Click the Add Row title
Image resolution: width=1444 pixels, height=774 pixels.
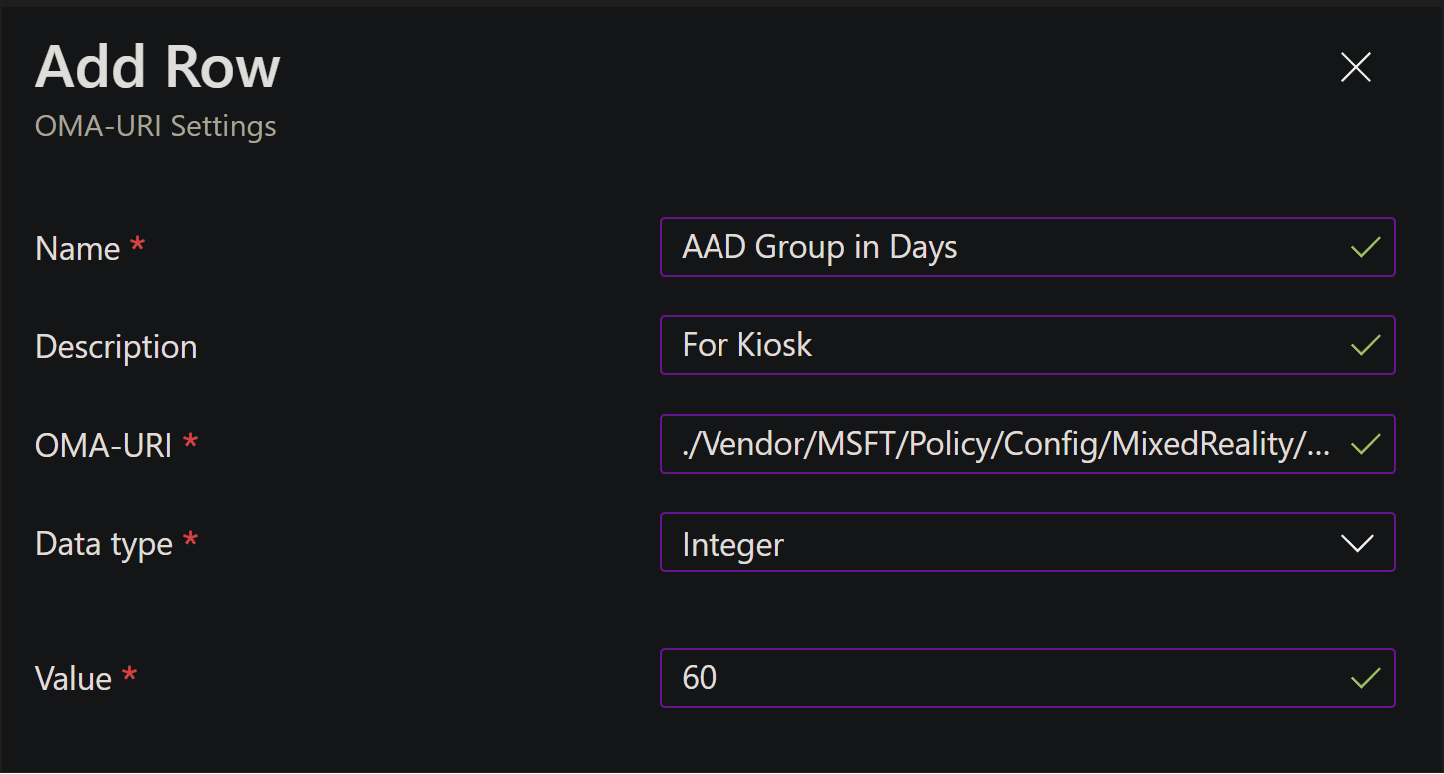tap(156, 66)
